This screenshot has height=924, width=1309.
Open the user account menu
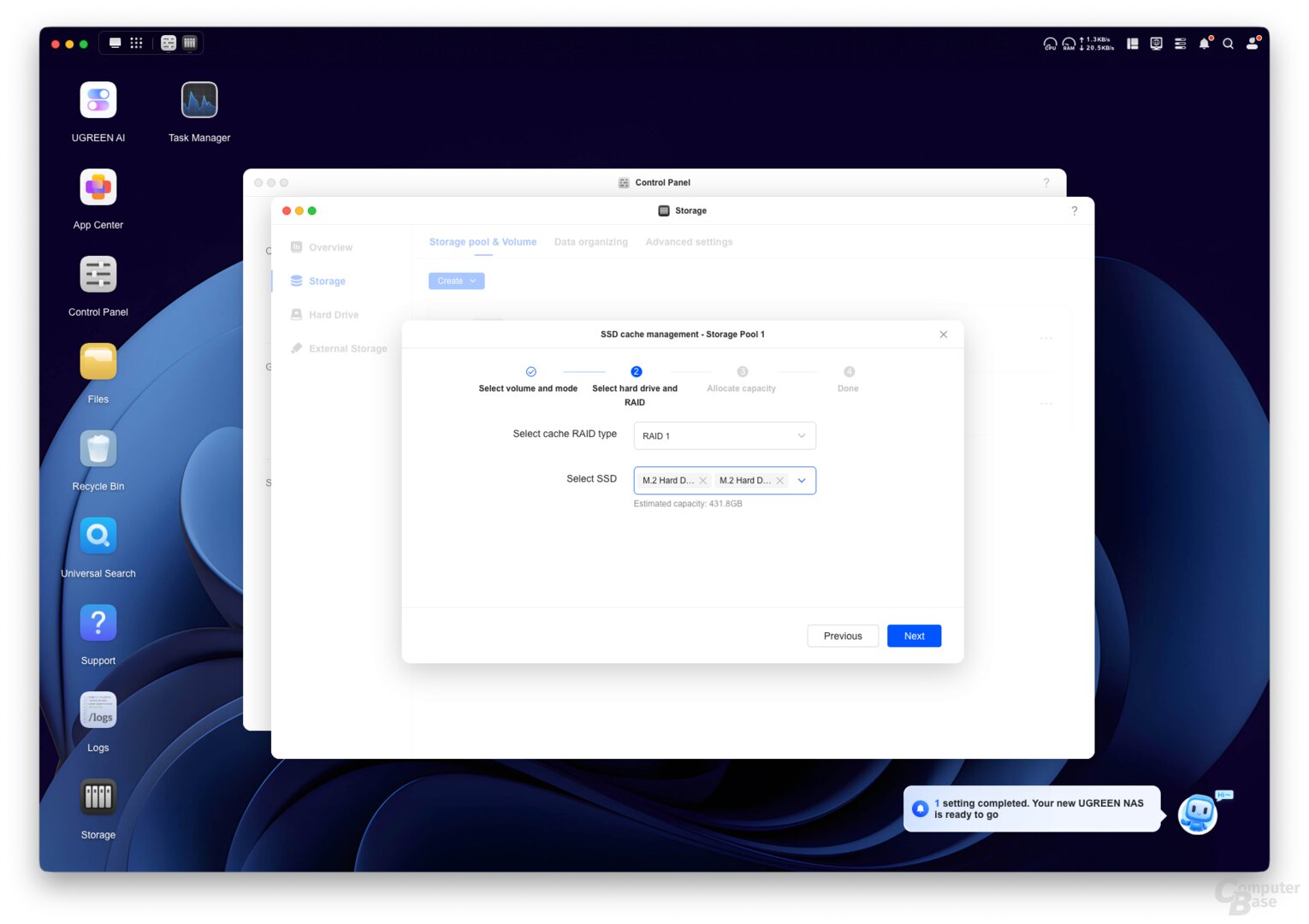[x=1253, y=43]
